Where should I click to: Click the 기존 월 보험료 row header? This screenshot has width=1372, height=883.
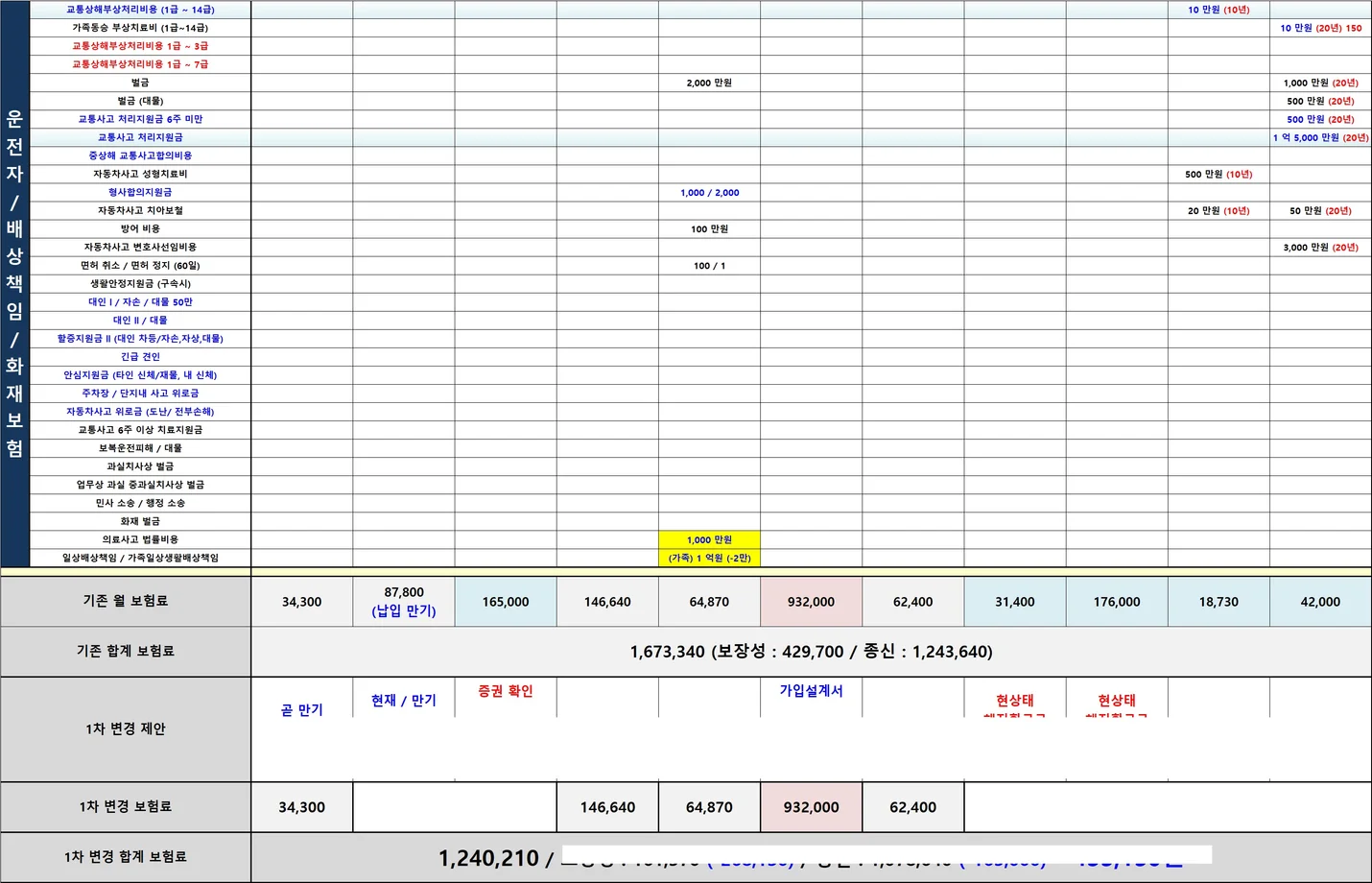126,601
